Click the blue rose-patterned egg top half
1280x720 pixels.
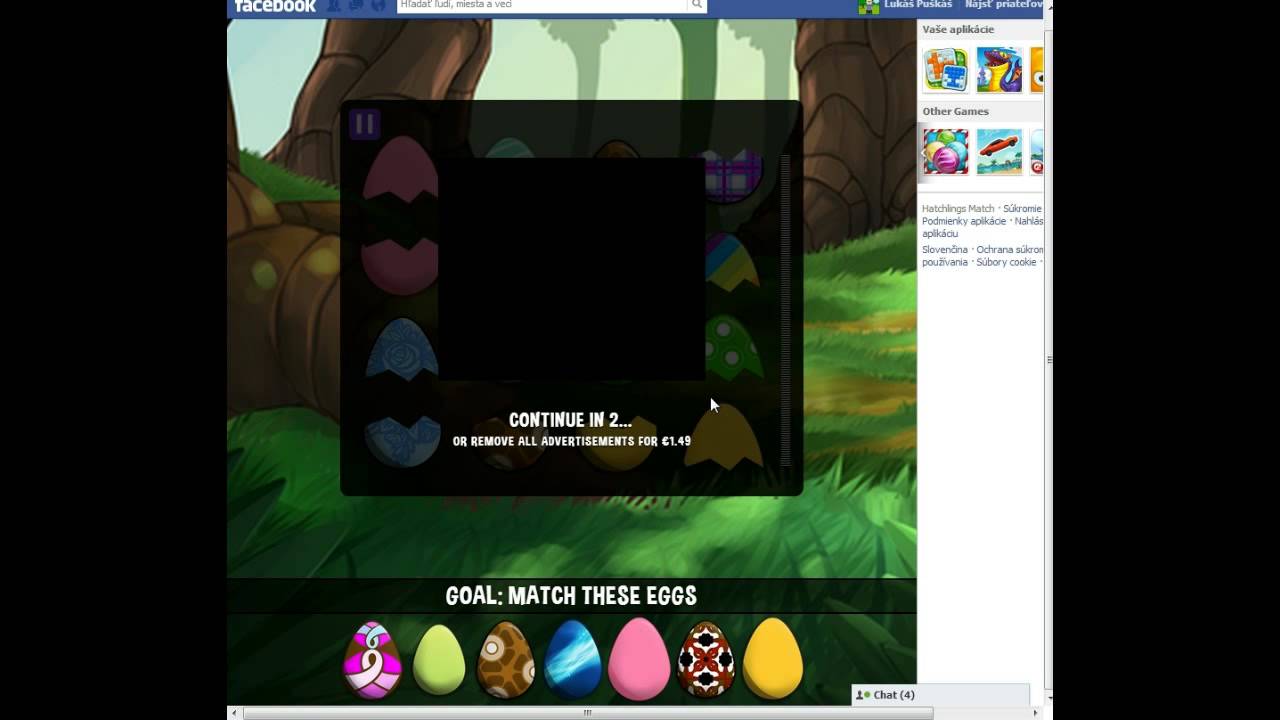(x=401, y=350)
